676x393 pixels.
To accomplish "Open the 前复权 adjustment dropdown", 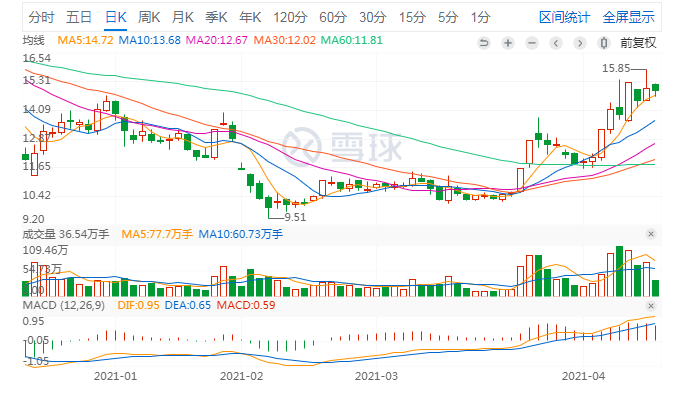I will pyautogui.click(x=638, y=43).
